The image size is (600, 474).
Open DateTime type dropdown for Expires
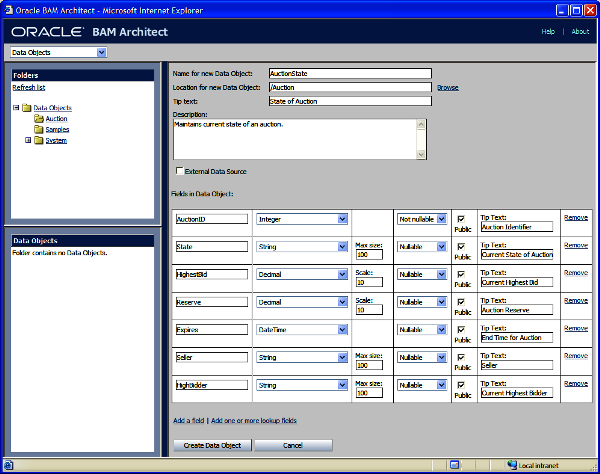click(x=342, y=330)
